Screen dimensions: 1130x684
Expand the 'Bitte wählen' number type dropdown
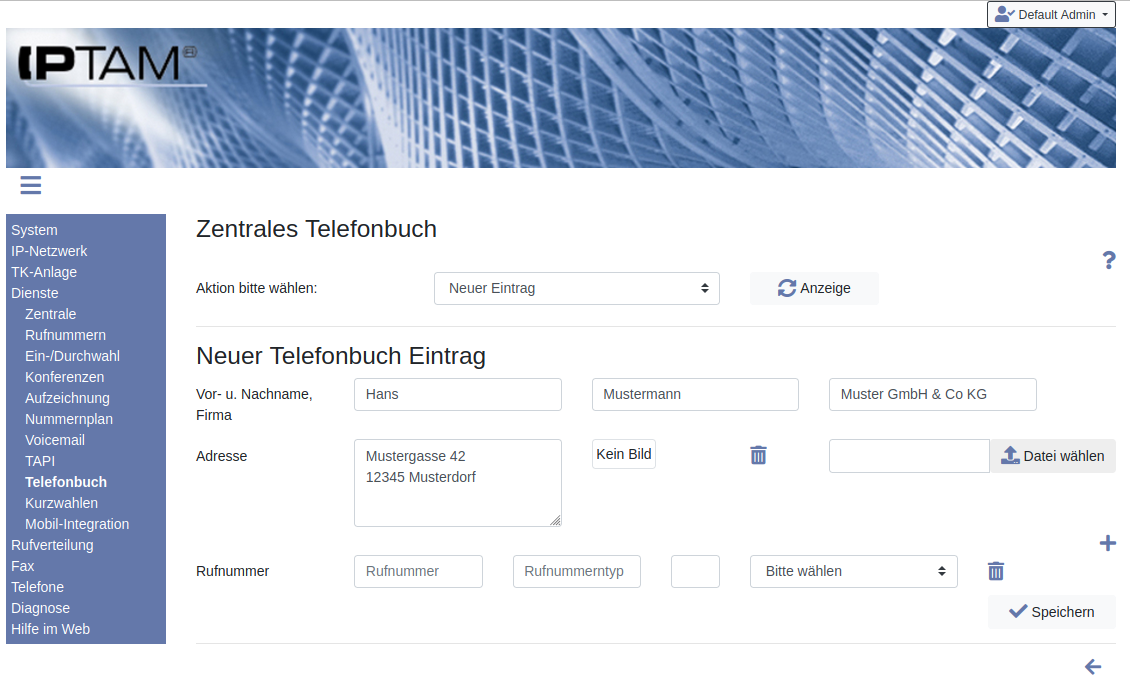(853, 571)
